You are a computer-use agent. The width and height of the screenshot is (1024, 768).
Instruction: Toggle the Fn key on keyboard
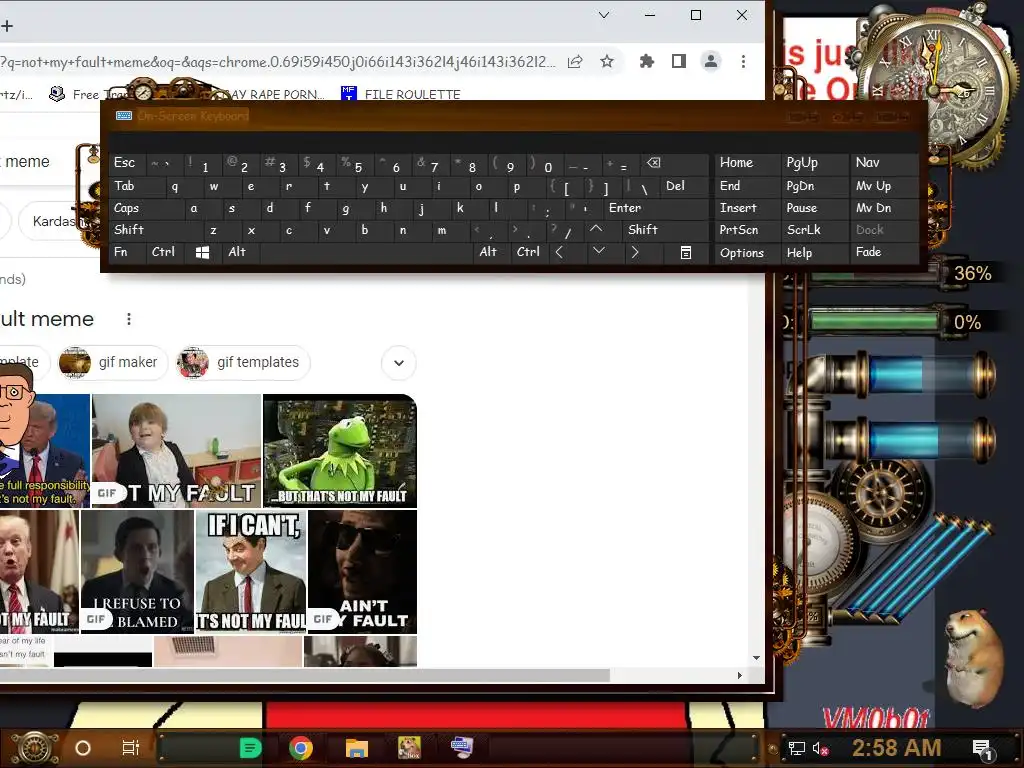[x=127, y=252]
